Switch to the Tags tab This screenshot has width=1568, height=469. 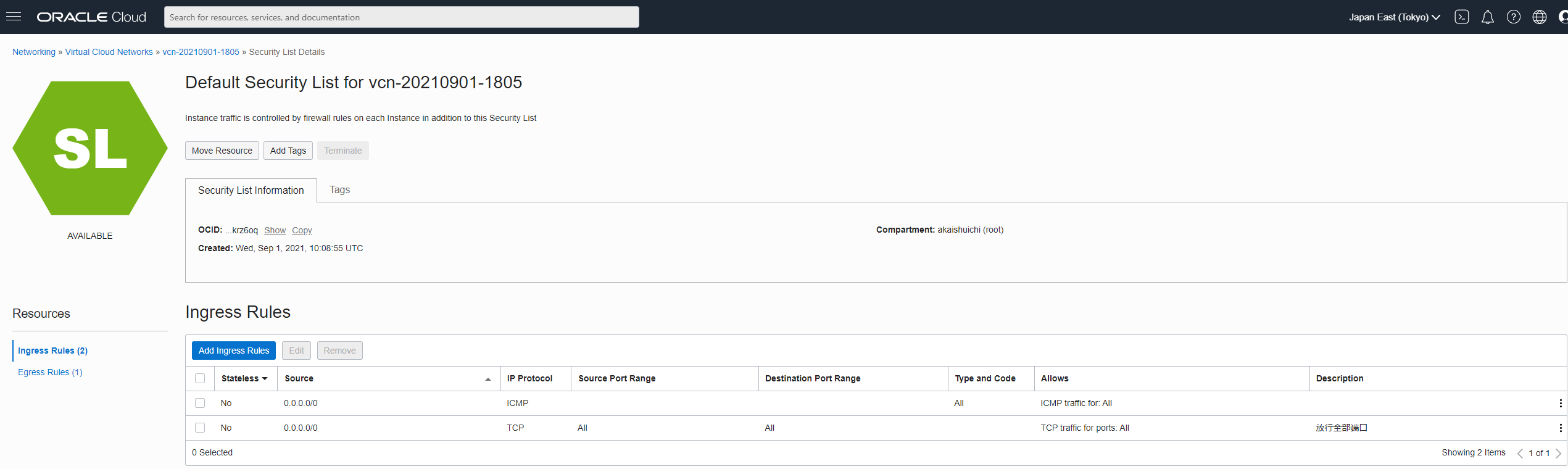tap(339, 189)
